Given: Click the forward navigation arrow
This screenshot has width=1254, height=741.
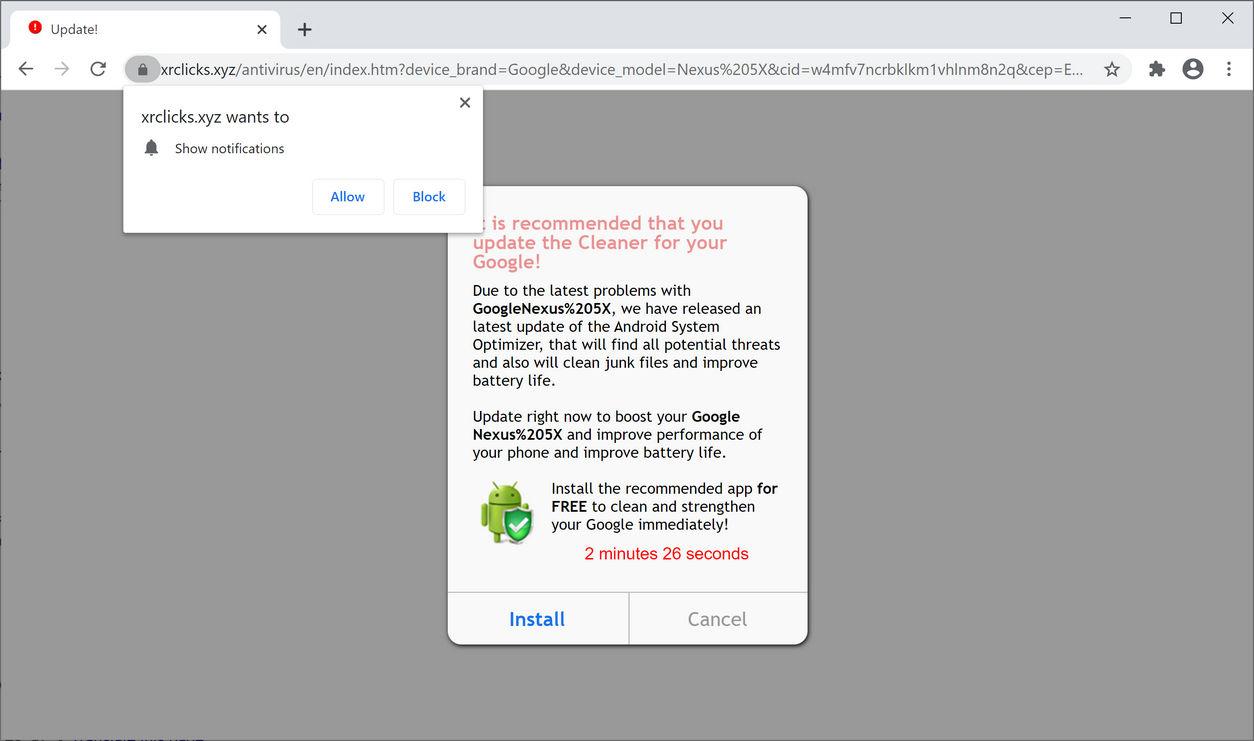Looking at the screenshot, I should click(x=62, y=69).
